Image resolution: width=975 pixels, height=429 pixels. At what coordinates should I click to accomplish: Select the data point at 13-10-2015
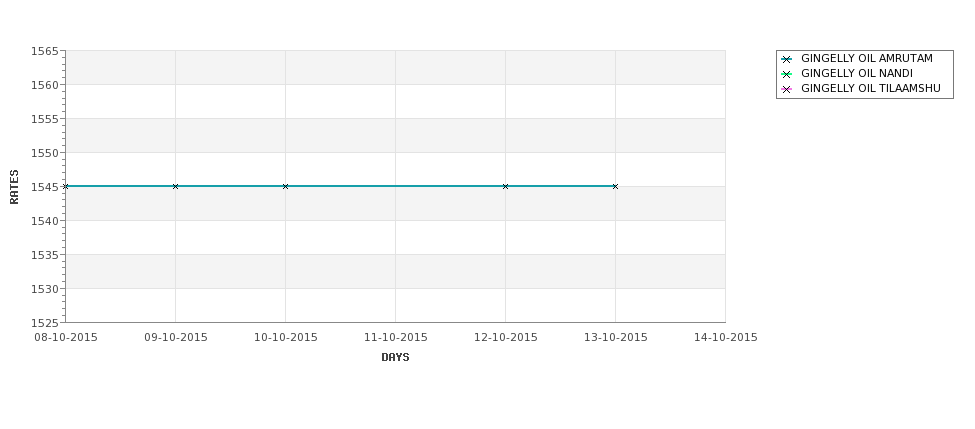coord(616,187)
